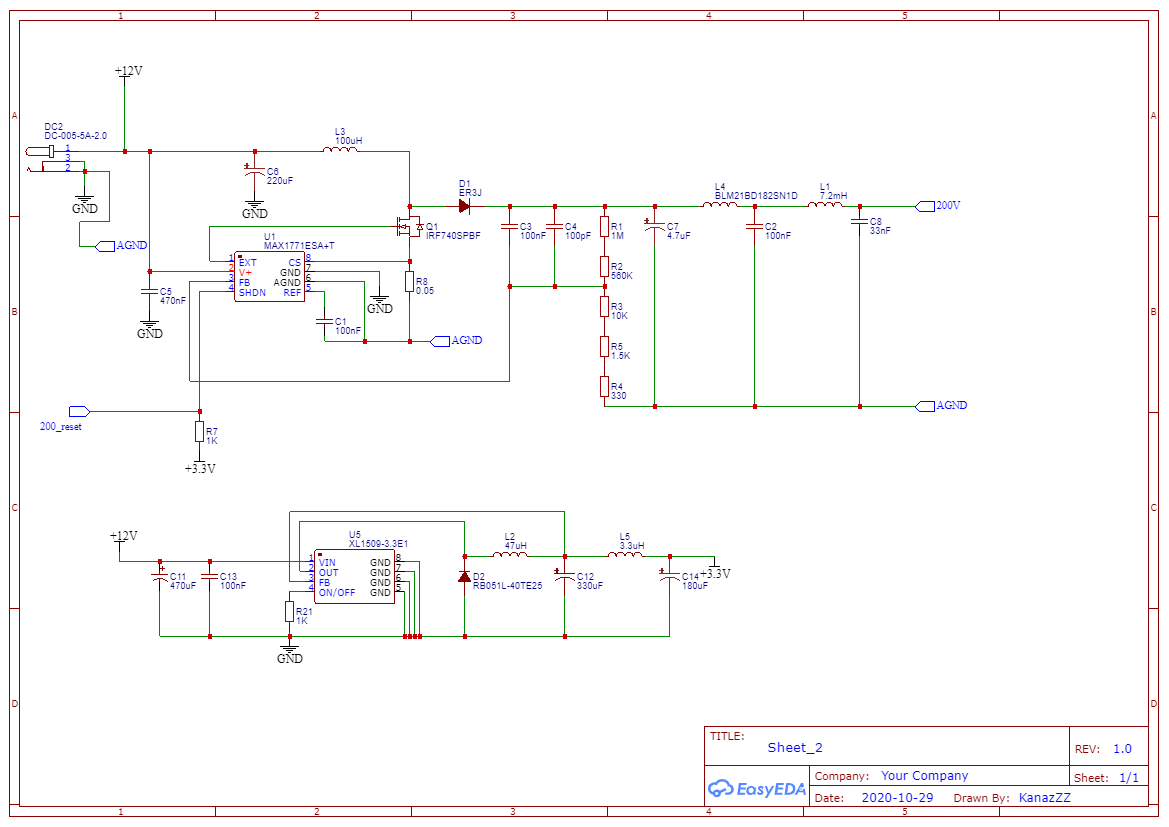Select the KanazZZ drawn-by text
The image size is (1169, 827).
coord(1044,797)
